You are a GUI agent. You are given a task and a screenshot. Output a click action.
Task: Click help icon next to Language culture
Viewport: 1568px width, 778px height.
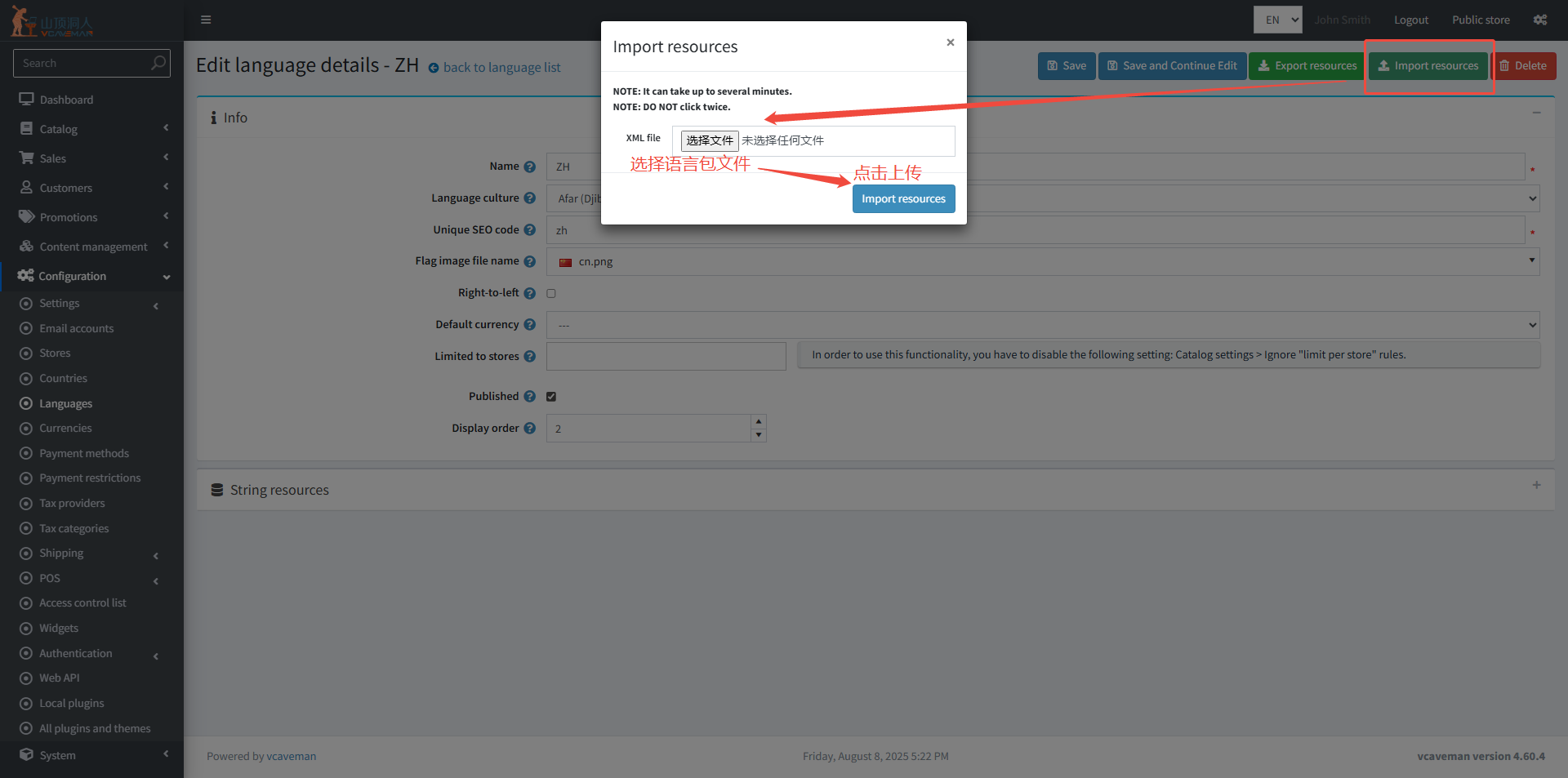click(529, 198)
